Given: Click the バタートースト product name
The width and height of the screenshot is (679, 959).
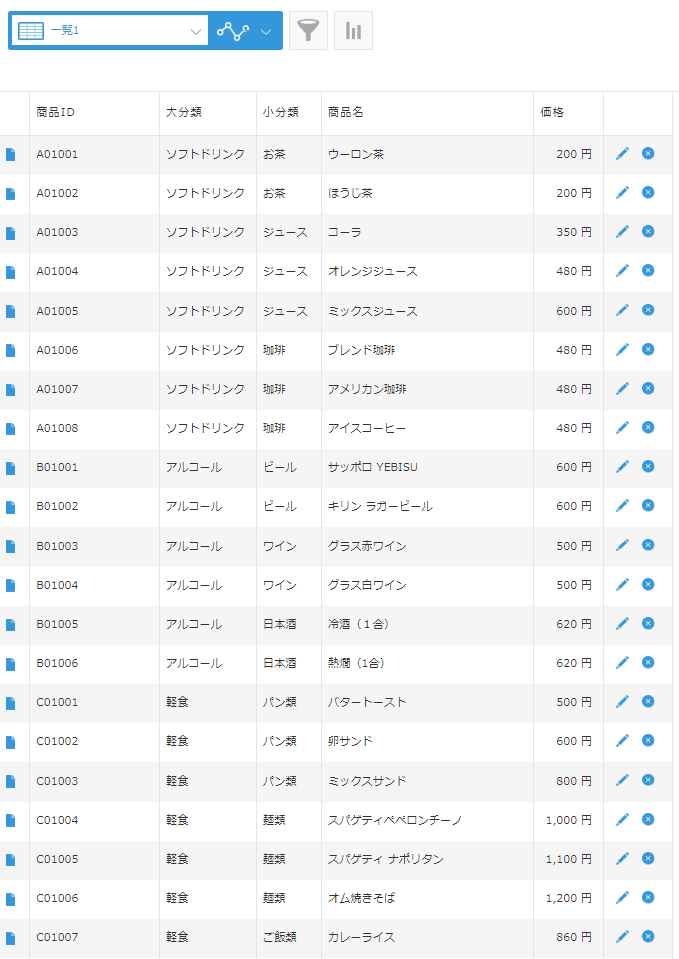Looking at the screenshot, I should (x=367, y=702).
